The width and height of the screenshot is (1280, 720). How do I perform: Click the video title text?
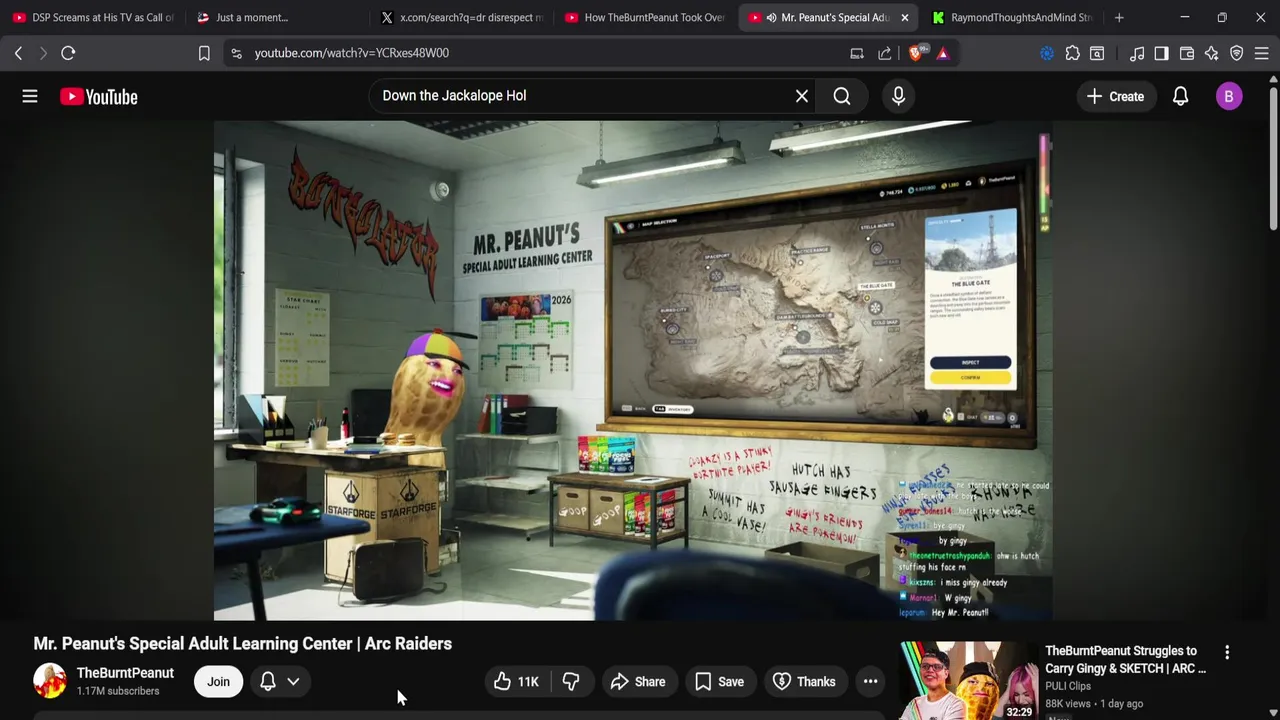[x=243, y=644]
